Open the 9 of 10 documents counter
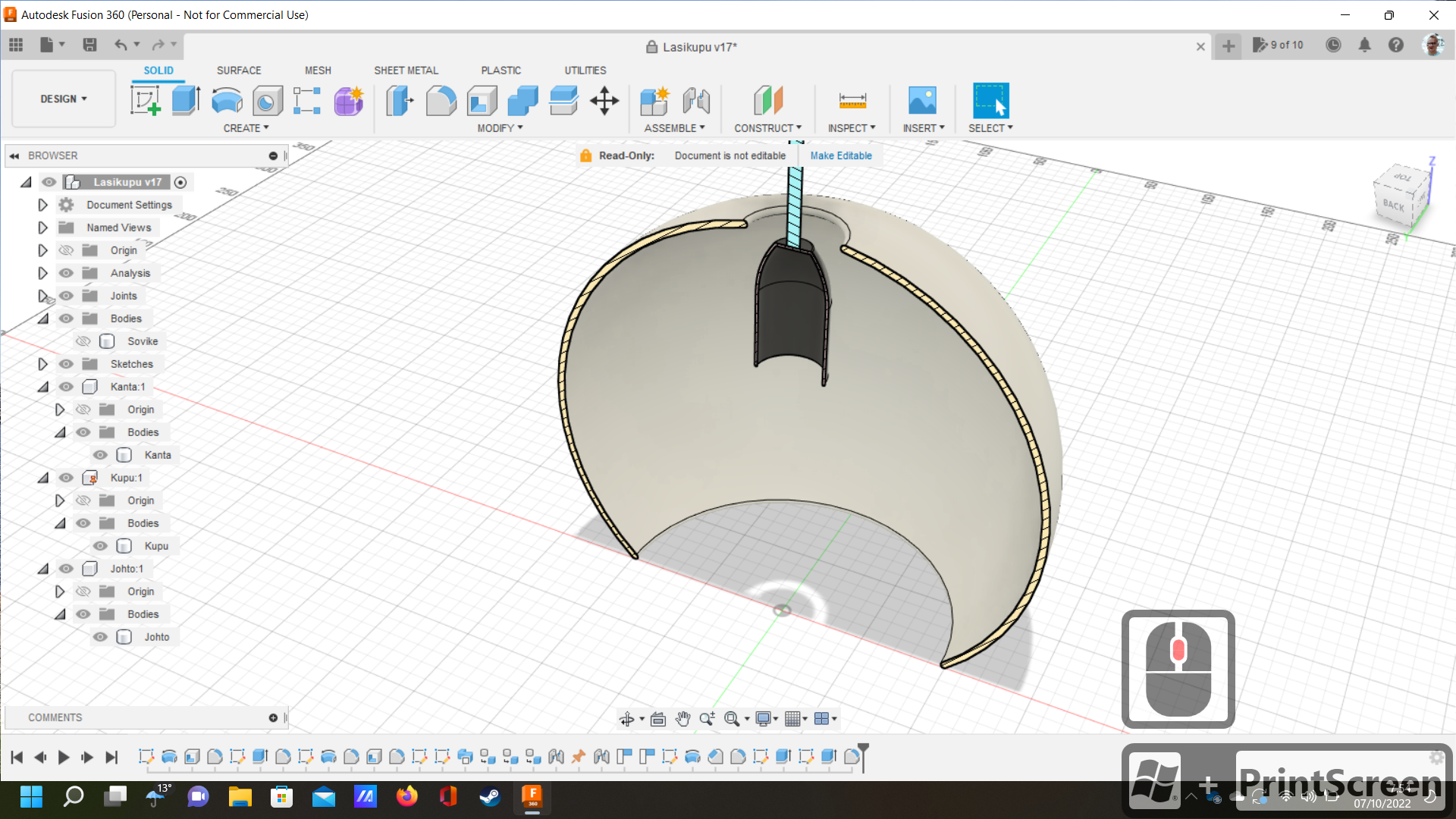Image resolution: width=1456 pixels, height=819 pixels. click(1278, 45)
